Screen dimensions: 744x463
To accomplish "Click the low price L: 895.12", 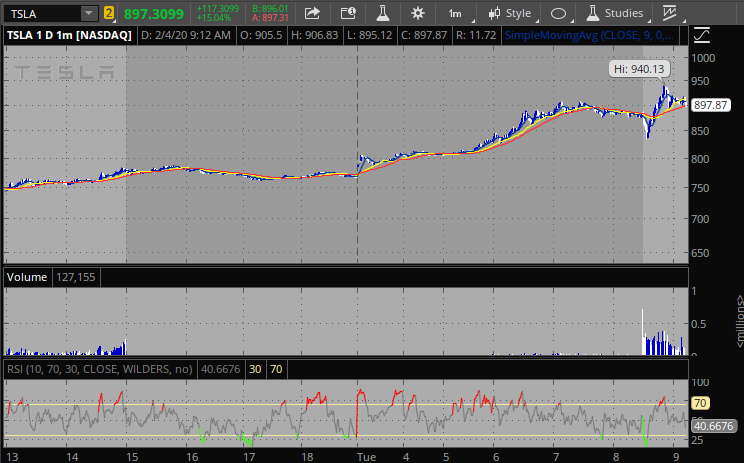I will (x=368, y=36).
